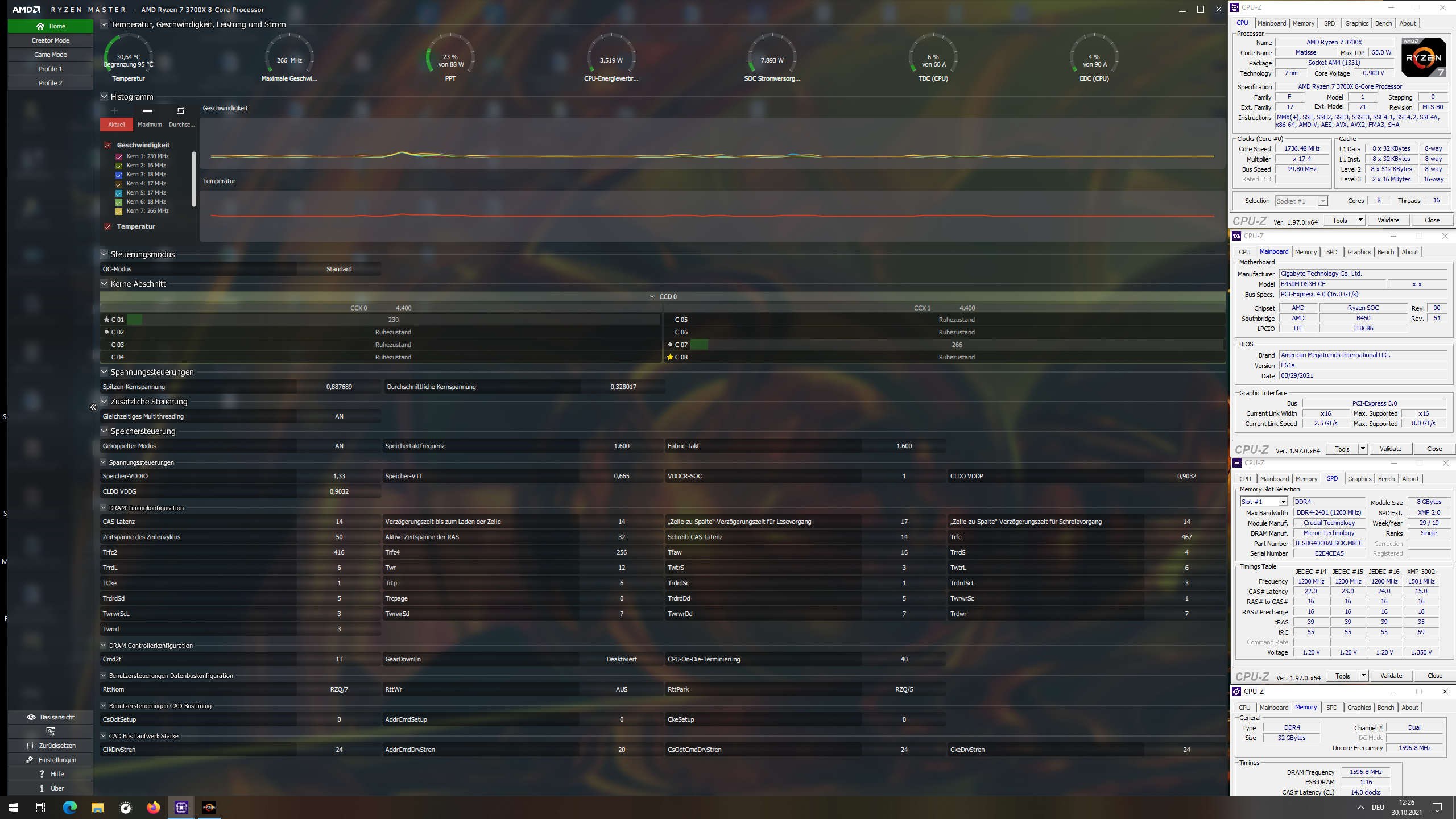Open the Slot #1 dropdown in SPD

(x=1283, y=502)
